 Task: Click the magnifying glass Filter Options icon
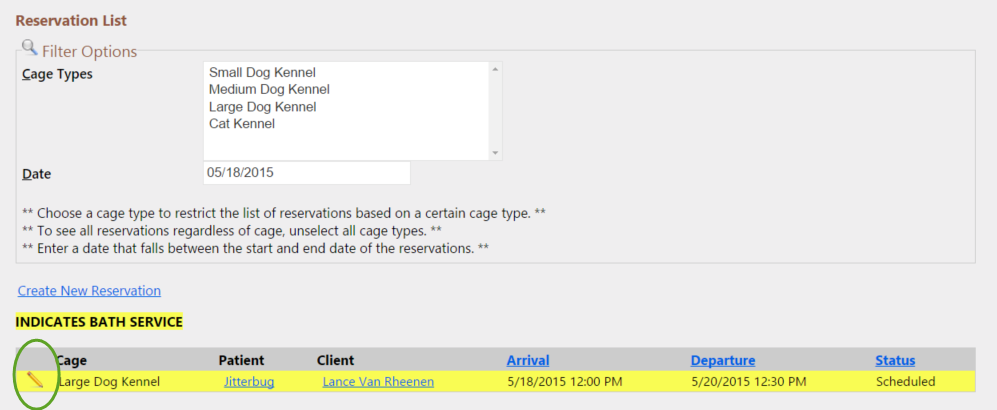(29, 47)
